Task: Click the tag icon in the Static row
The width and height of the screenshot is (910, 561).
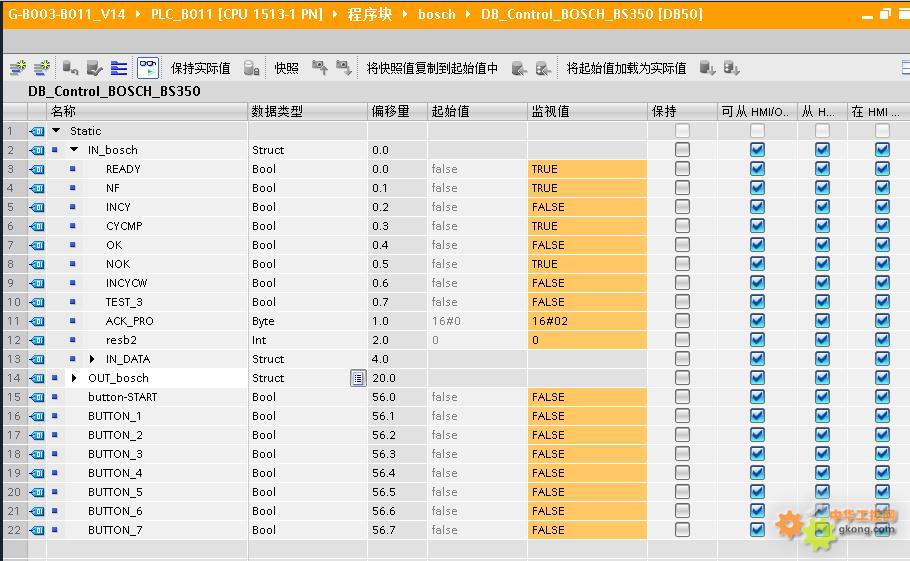Action: (37, 131)
